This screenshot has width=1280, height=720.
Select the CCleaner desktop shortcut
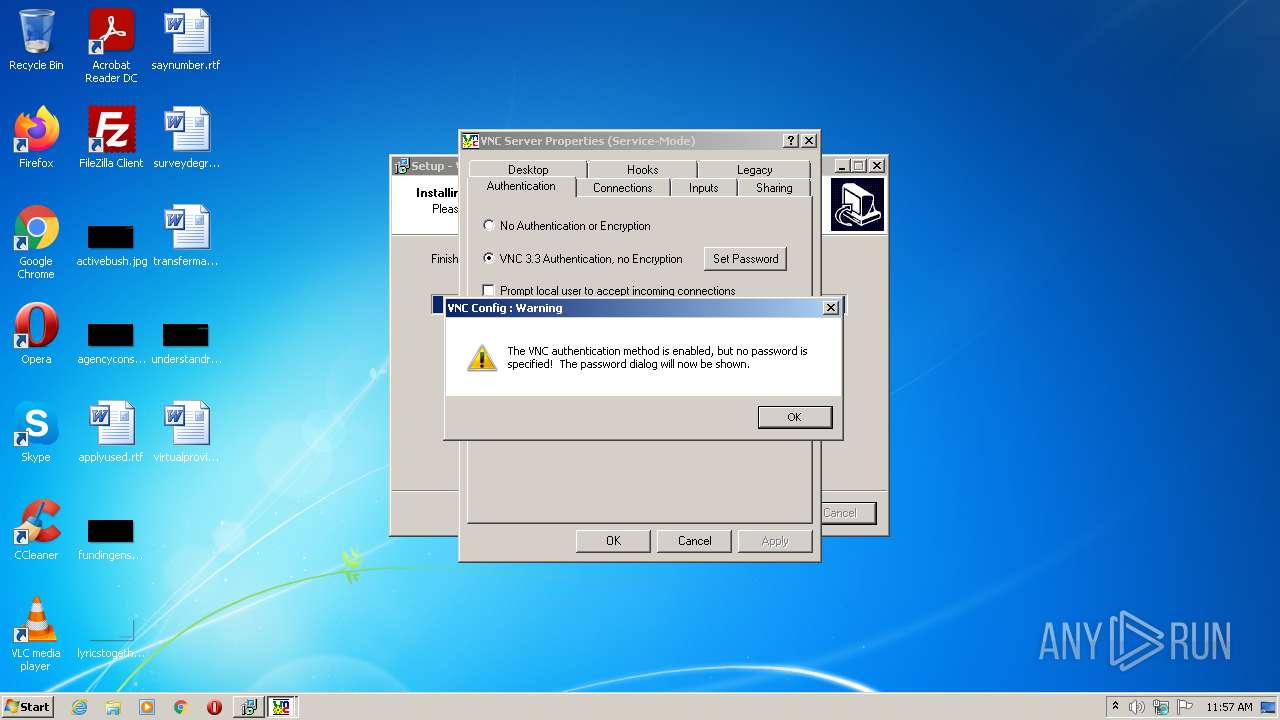pyautogui.click(x=36, y=530)
